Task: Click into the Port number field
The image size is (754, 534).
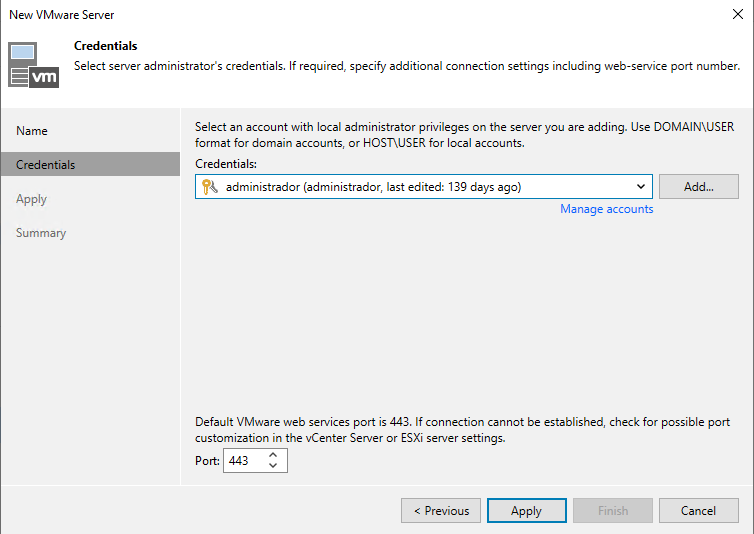Action: pos(242,461)
